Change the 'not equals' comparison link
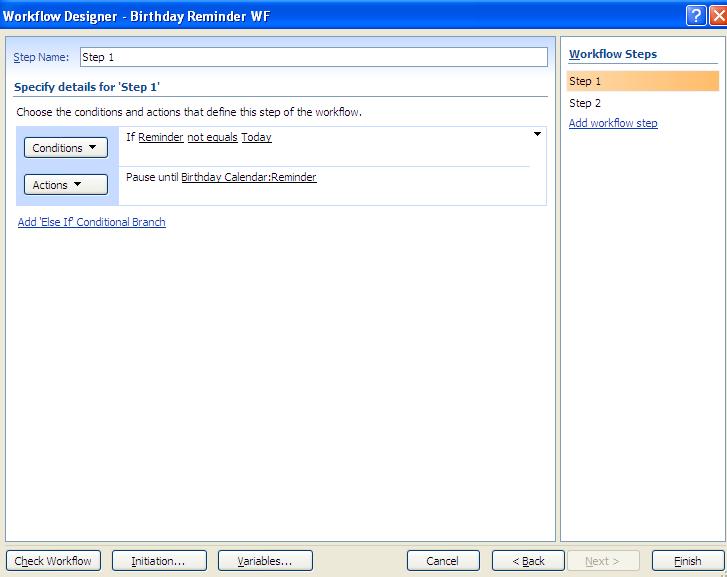 tap(212, 137)
